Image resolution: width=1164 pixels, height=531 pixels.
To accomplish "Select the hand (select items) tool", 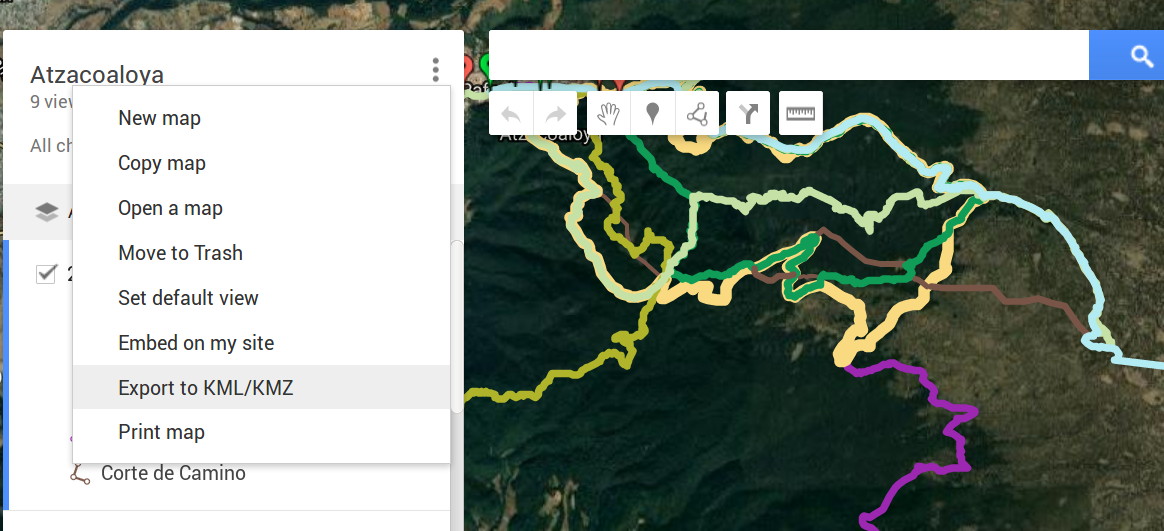I will (x=609, y=114).
